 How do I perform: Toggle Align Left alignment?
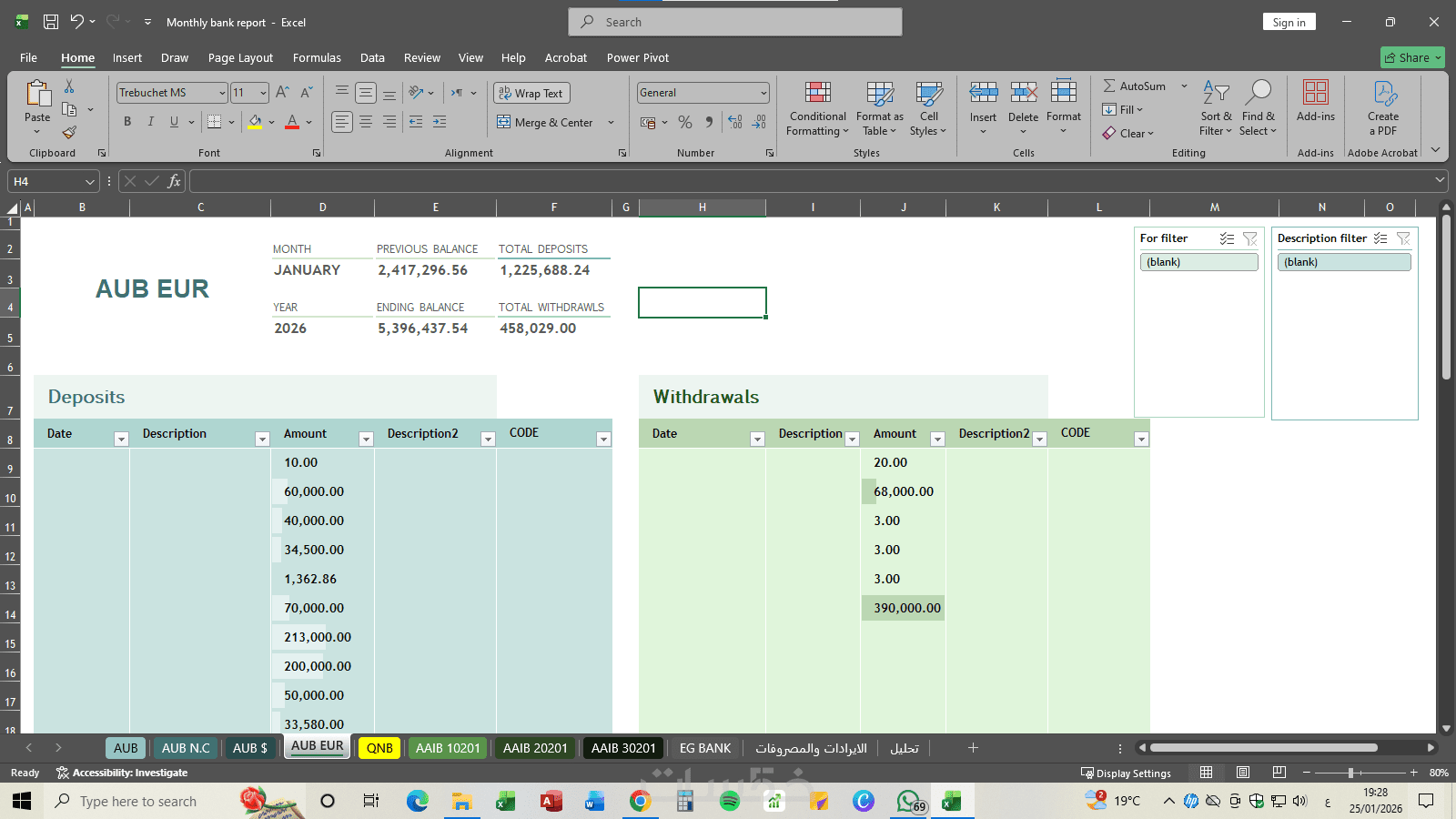point(342,122)
